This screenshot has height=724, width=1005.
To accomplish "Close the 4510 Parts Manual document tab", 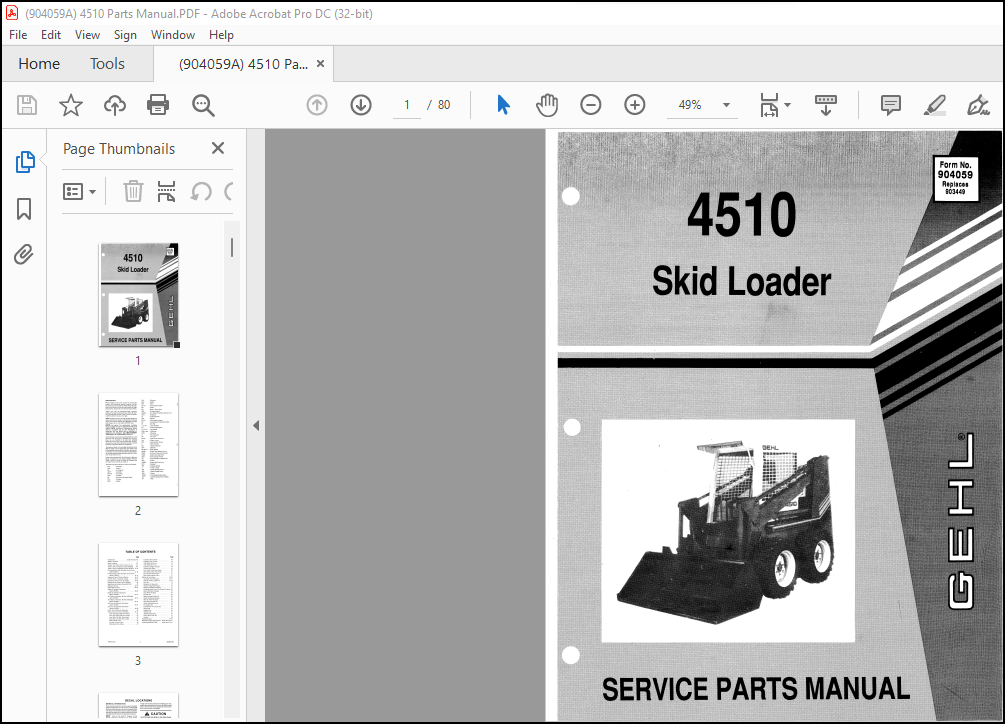I will [320, 63].
